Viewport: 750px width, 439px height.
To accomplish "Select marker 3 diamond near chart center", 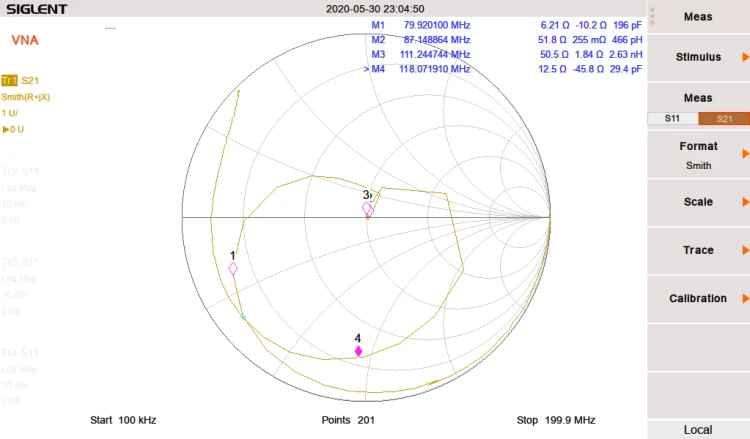I will [367, 209].
